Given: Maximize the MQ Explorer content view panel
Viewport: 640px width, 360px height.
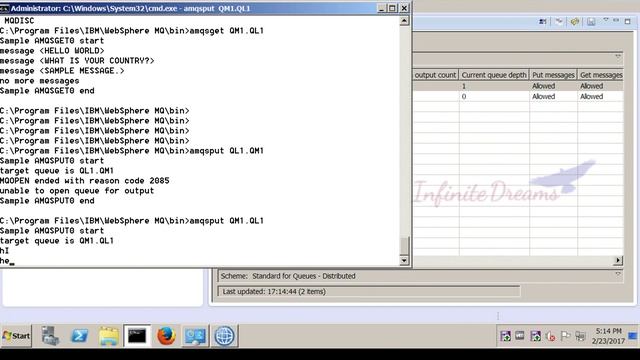Looking at the screenshot, I should point(628,21).
